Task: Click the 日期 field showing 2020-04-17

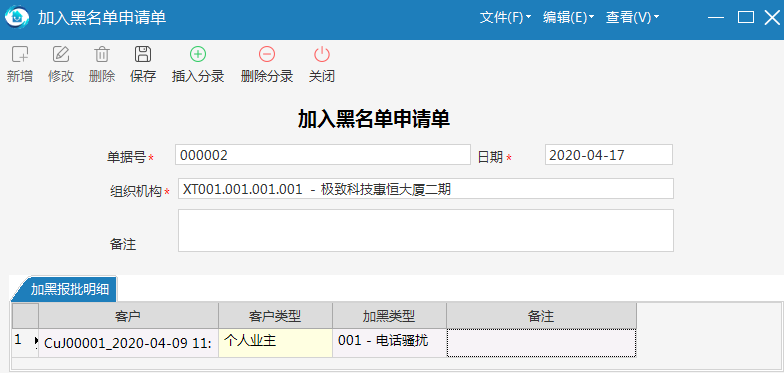Action: (608, 155)
